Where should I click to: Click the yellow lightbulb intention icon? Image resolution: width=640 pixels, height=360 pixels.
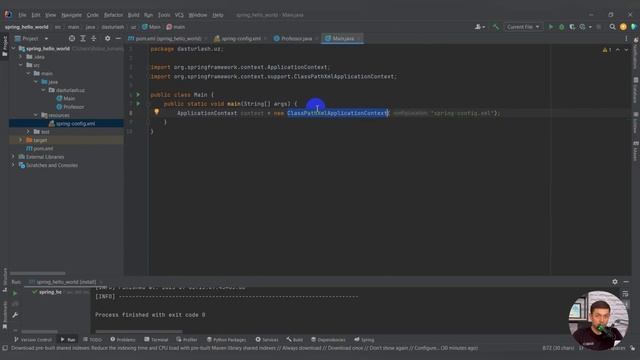coord(157,112)
